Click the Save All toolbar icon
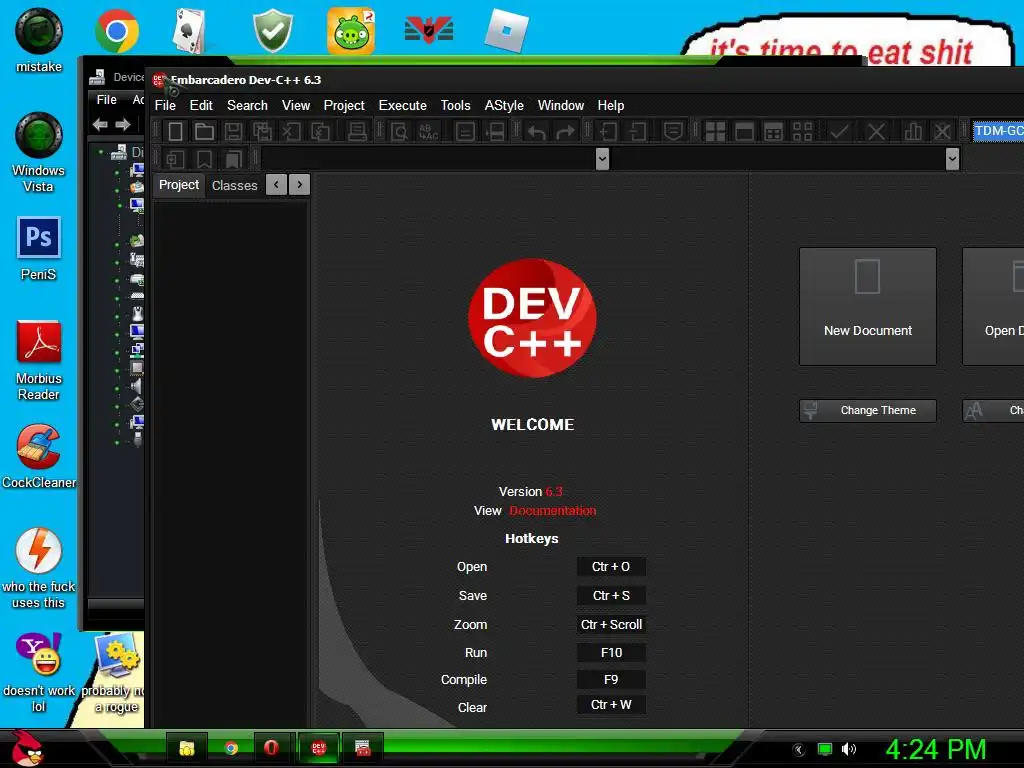Viewport: 1024px width, 768px height. pyautogui.click(x=263, y=131)
